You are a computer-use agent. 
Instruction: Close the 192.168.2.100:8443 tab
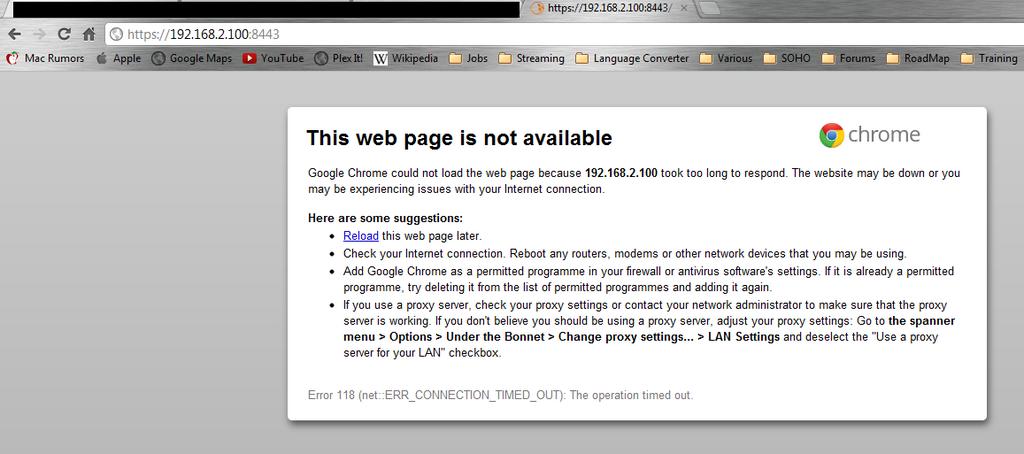[684, 8]
